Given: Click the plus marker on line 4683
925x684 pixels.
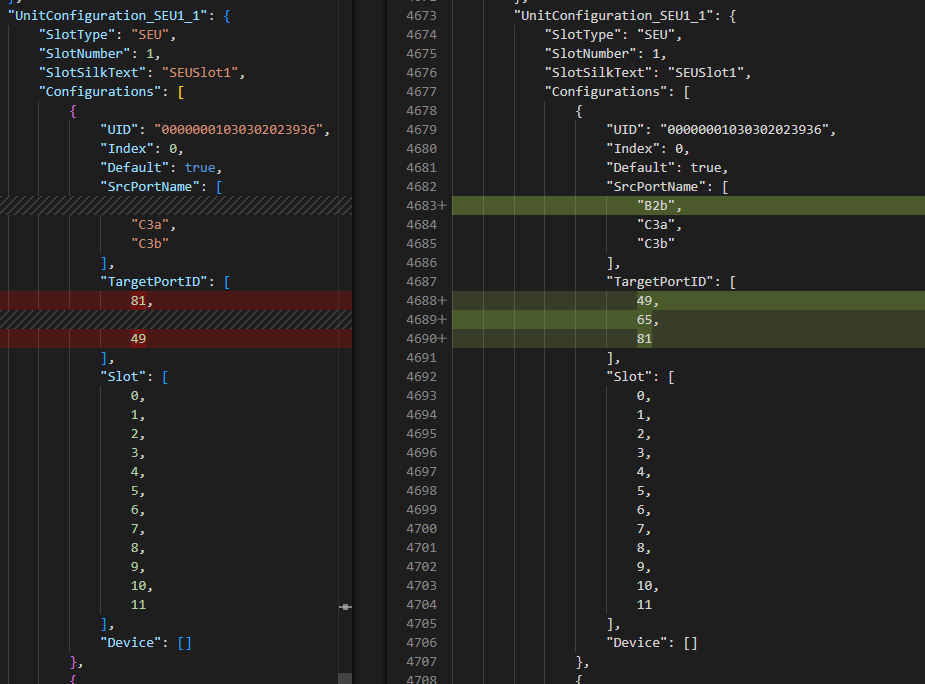Looking at the screenshot, I should [441, 206].
